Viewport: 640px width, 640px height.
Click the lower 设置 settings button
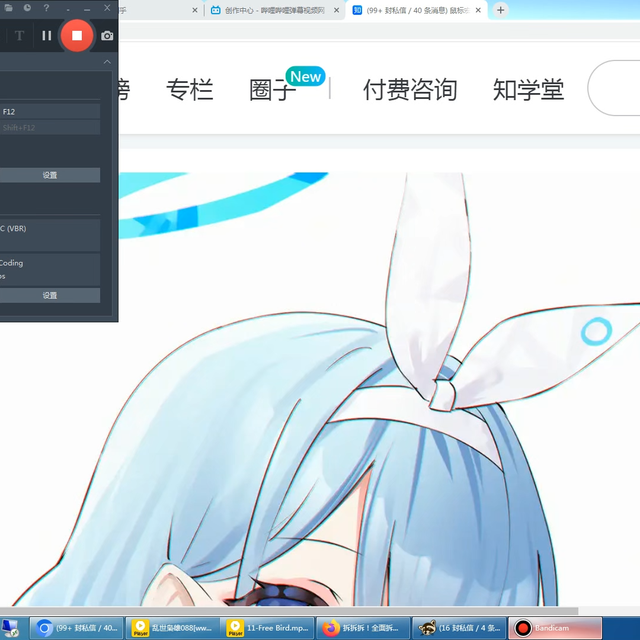coord(50,295)
